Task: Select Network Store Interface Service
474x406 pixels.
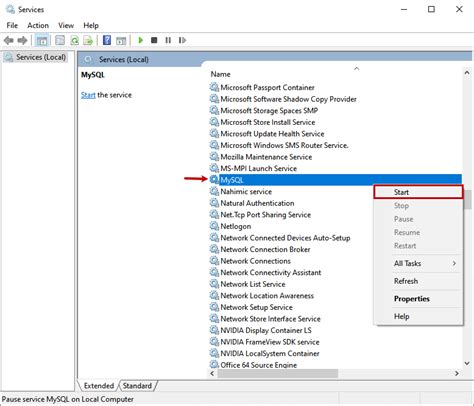Action: (270, 319)
